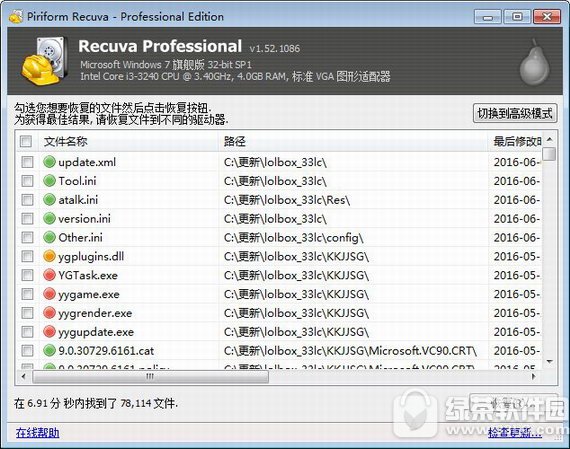
Task: Maximize the Recuva window
Action: (x=517, y=17)
